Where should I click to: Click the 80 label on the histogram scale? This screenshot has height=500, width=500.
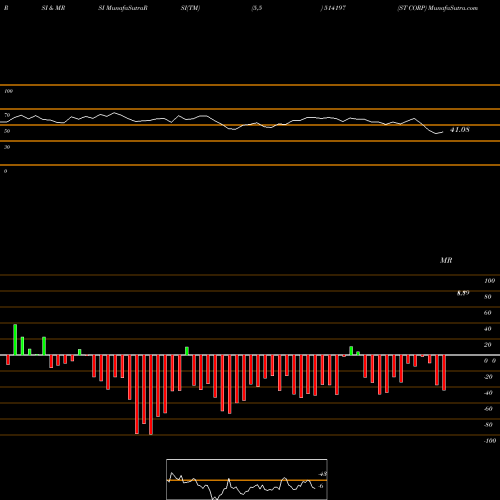[x=488, y=297]
